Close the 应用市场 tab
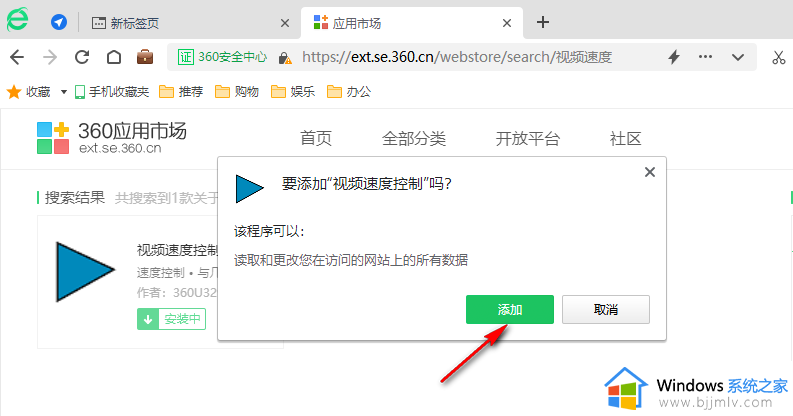 coord(507,23)
